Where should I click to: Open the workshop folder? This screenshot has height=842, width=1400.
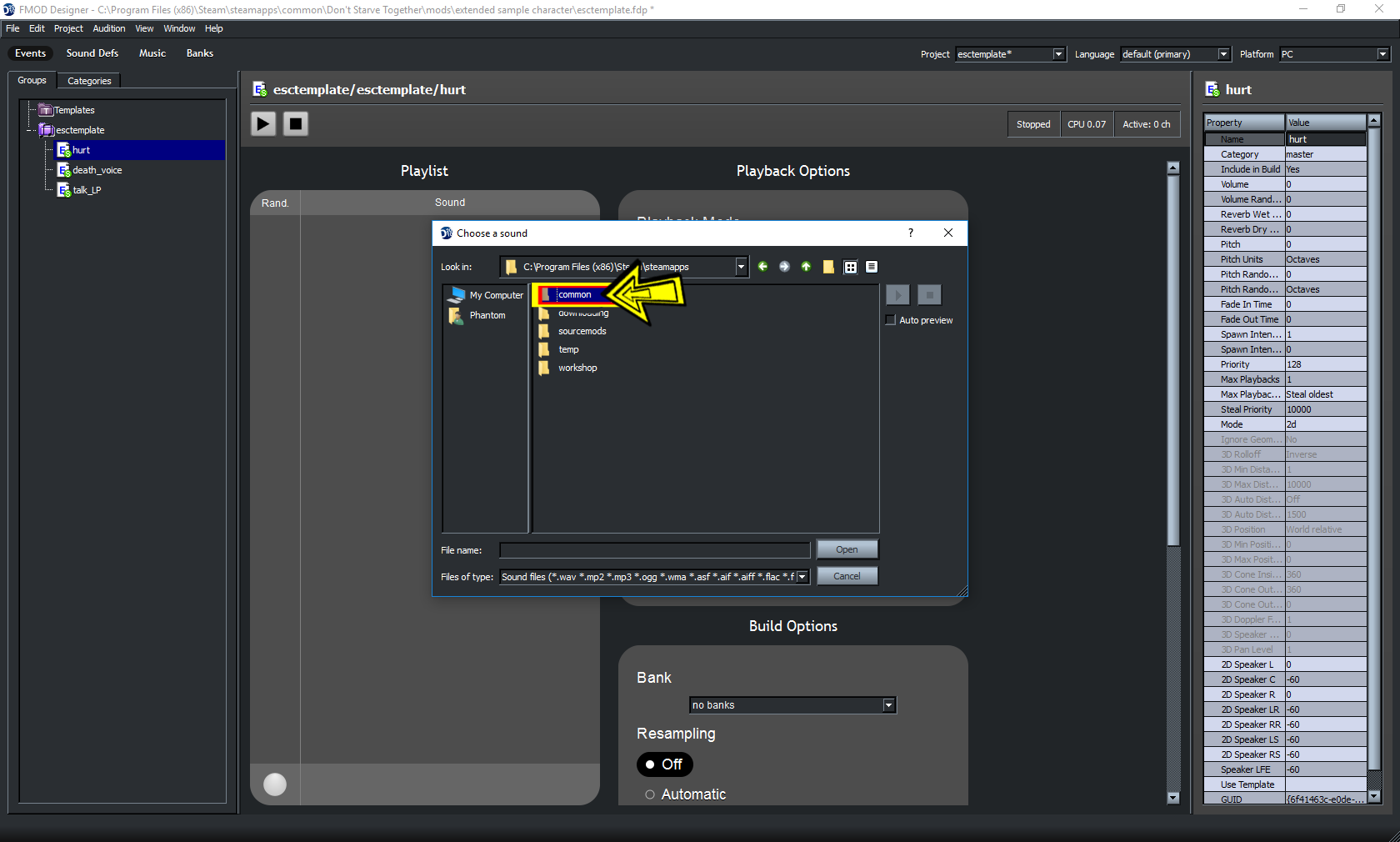[577, 368]
